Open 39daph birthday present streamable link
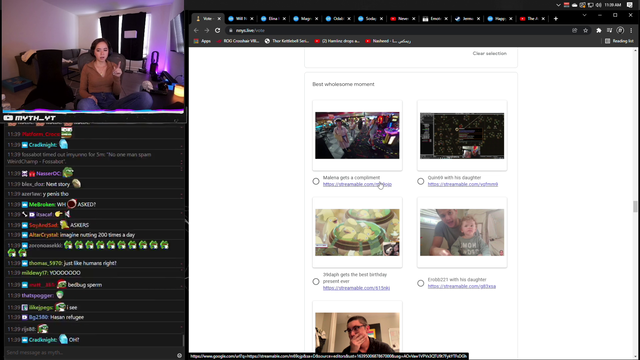The image size is (640, 360). coord(356,288)
